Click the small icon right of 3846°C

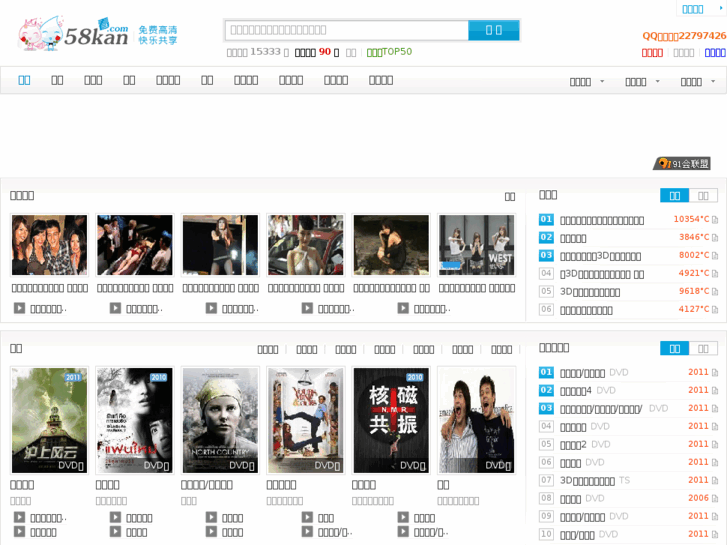coord(714,237)
